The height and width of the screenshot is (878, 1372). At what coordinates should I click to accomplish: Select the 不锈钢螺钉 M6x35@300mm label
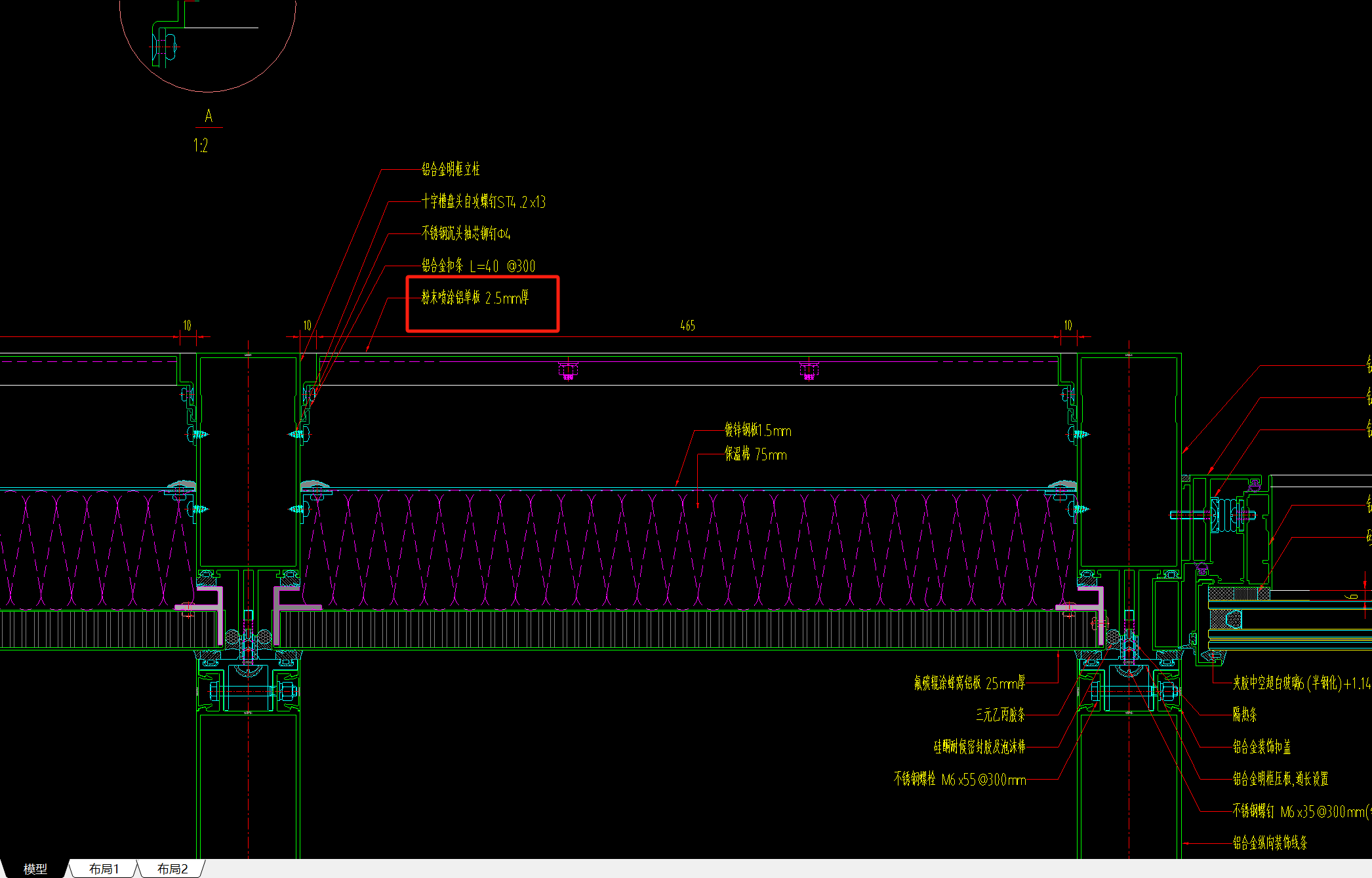tap(1301, 811)
